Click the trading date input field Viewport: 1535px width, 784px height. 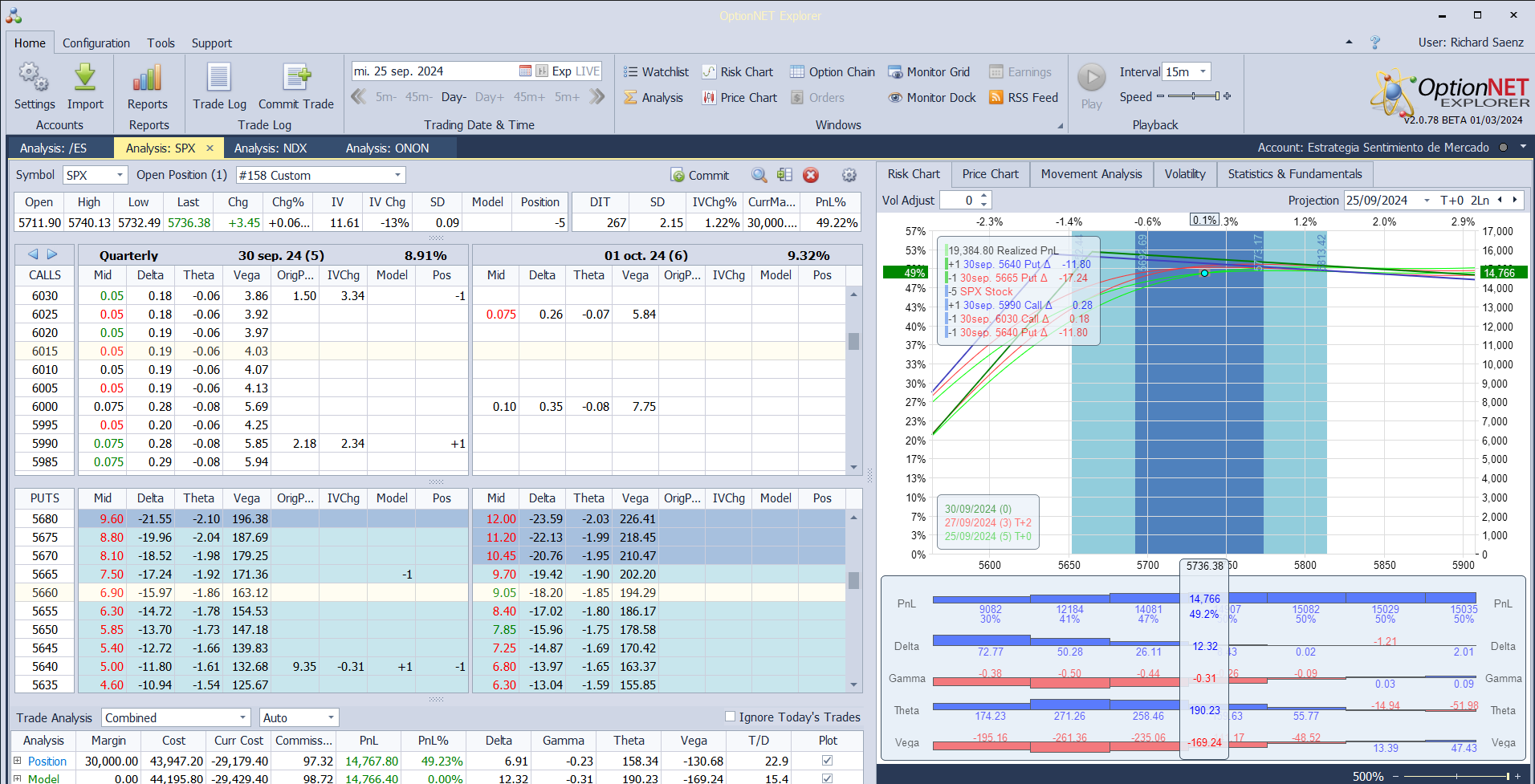point(434,71)
